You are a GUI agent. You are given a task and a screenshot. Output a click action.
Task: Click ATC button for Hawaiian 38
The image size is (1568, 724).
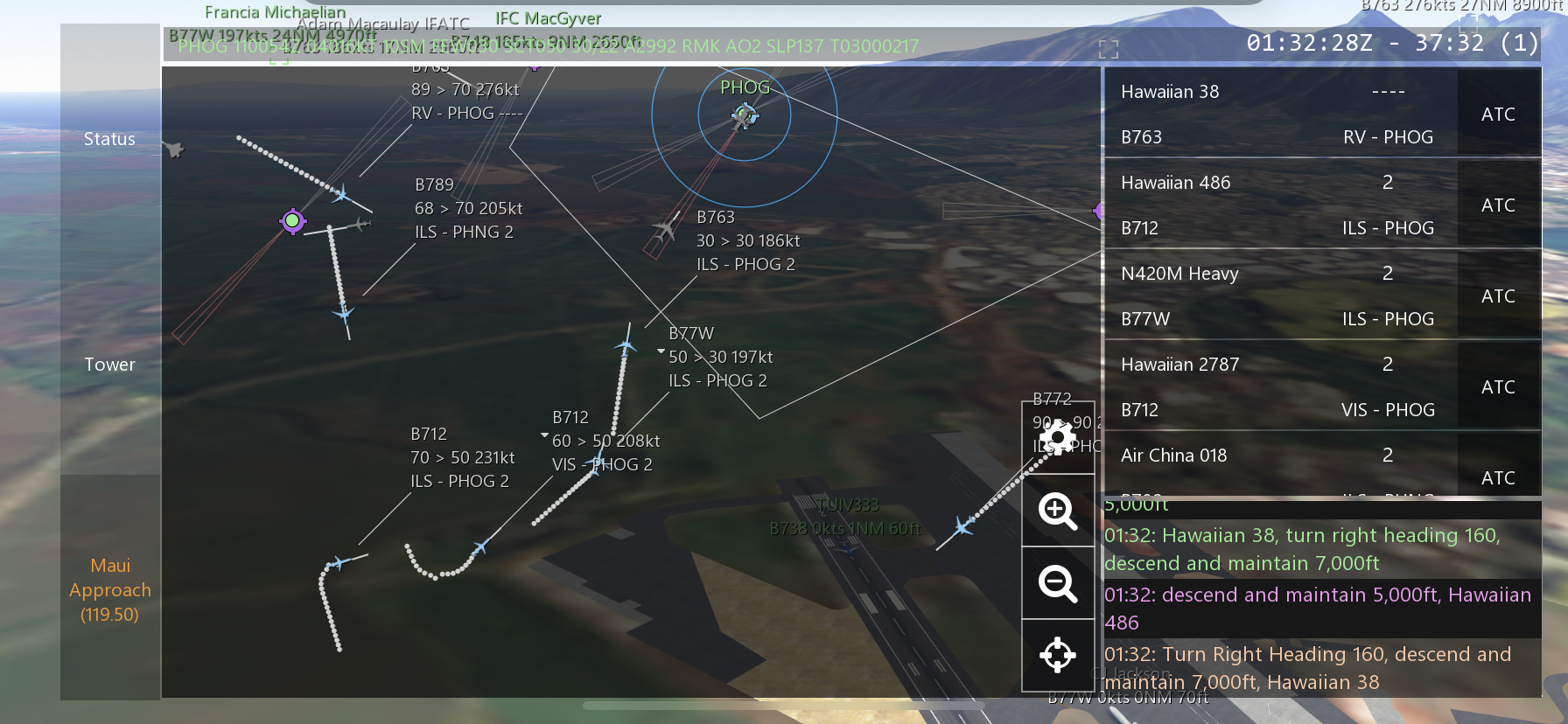(1498, 114)
